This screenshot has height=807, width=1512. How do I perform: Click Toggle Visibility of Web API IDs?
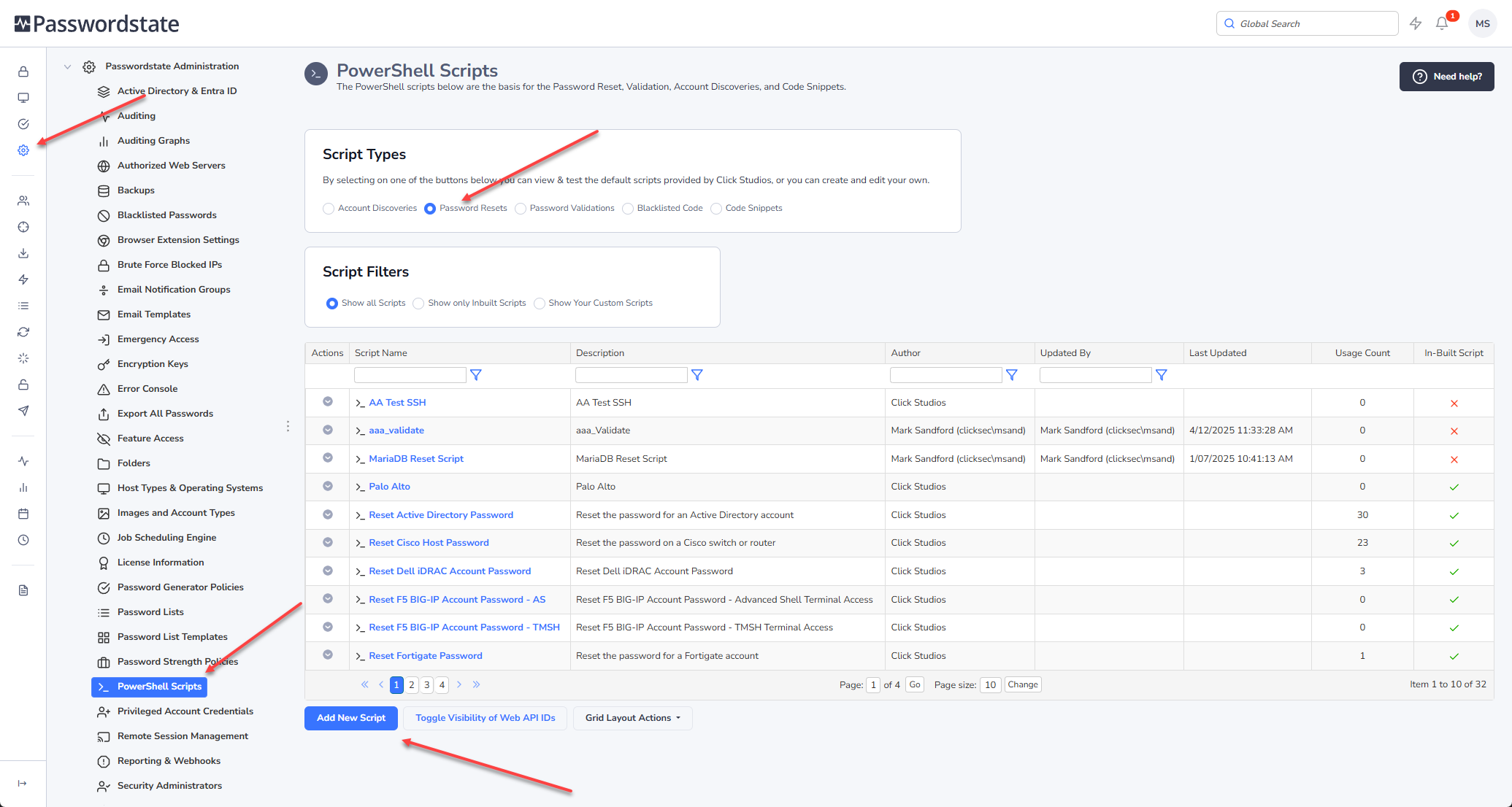point(486,718)
